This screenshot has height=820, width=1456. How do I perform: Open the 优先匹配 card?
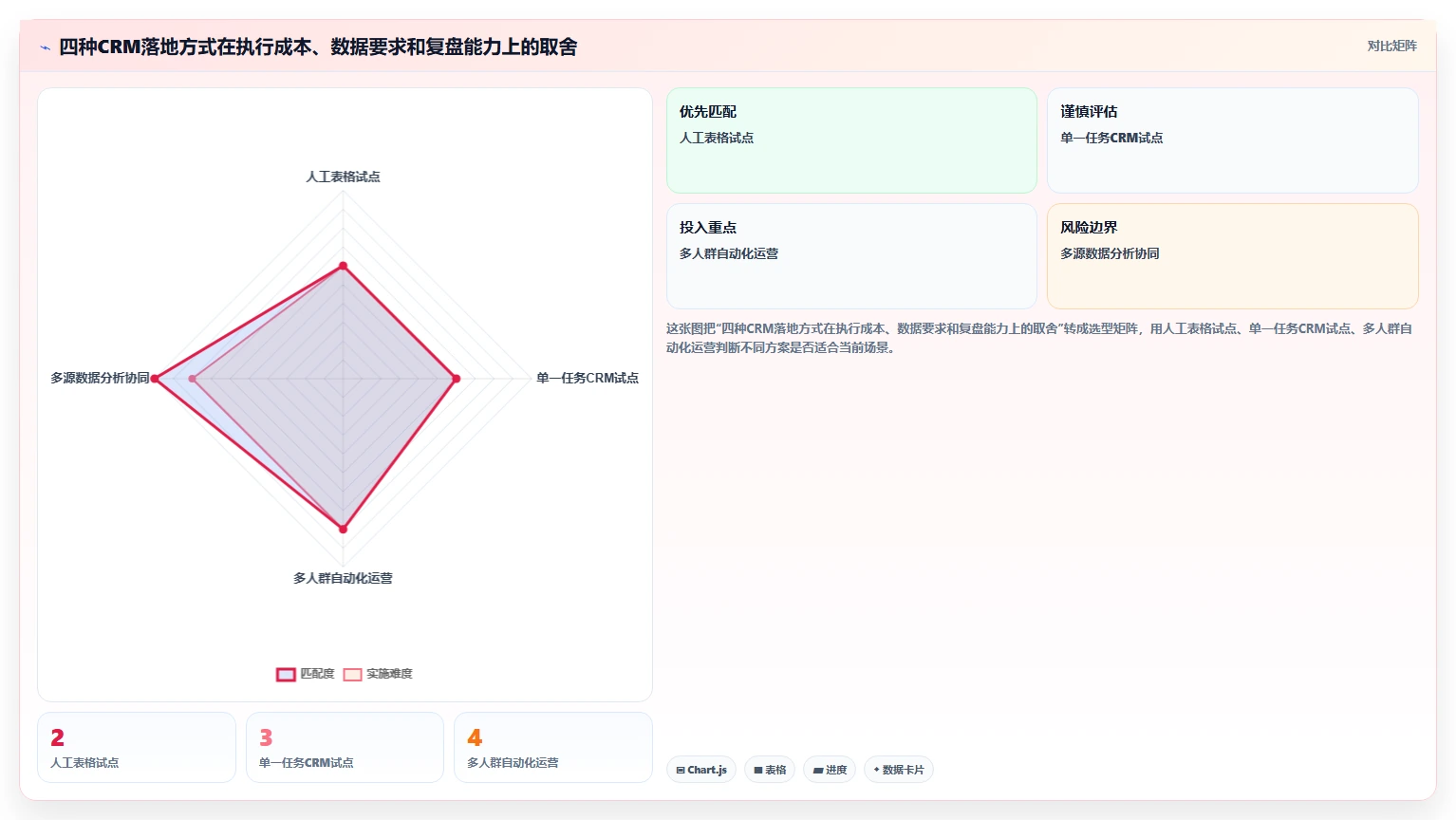[x=851, y=140]
